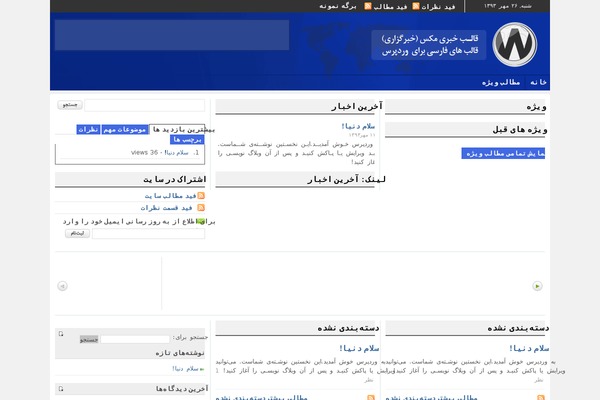Viewport: 600px width, 400px height.
Task: Click the ویژه های قبل section heading
Action: [x=520, y=130]
